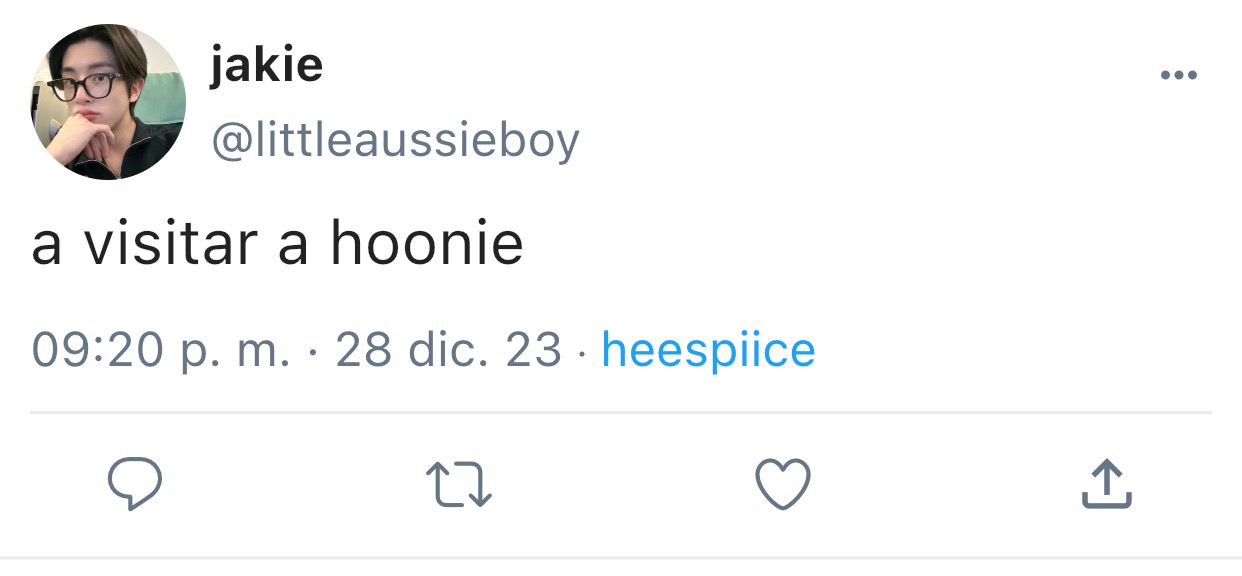
Task: Open jakie's profile picture
Action: [x=108, y=102]
